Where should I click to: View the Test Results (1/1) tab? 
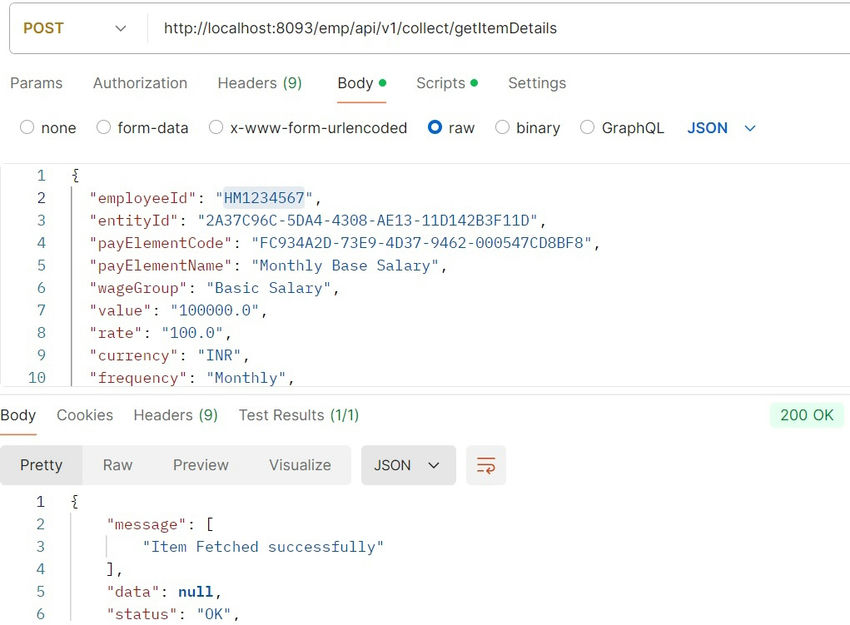pos(298,415)
